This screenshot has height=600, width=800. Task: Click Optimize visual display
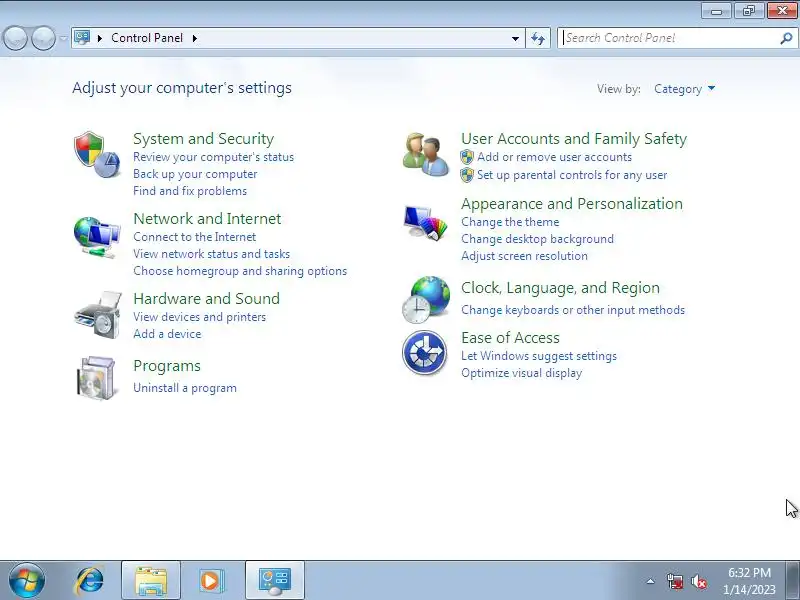[521, 373]
